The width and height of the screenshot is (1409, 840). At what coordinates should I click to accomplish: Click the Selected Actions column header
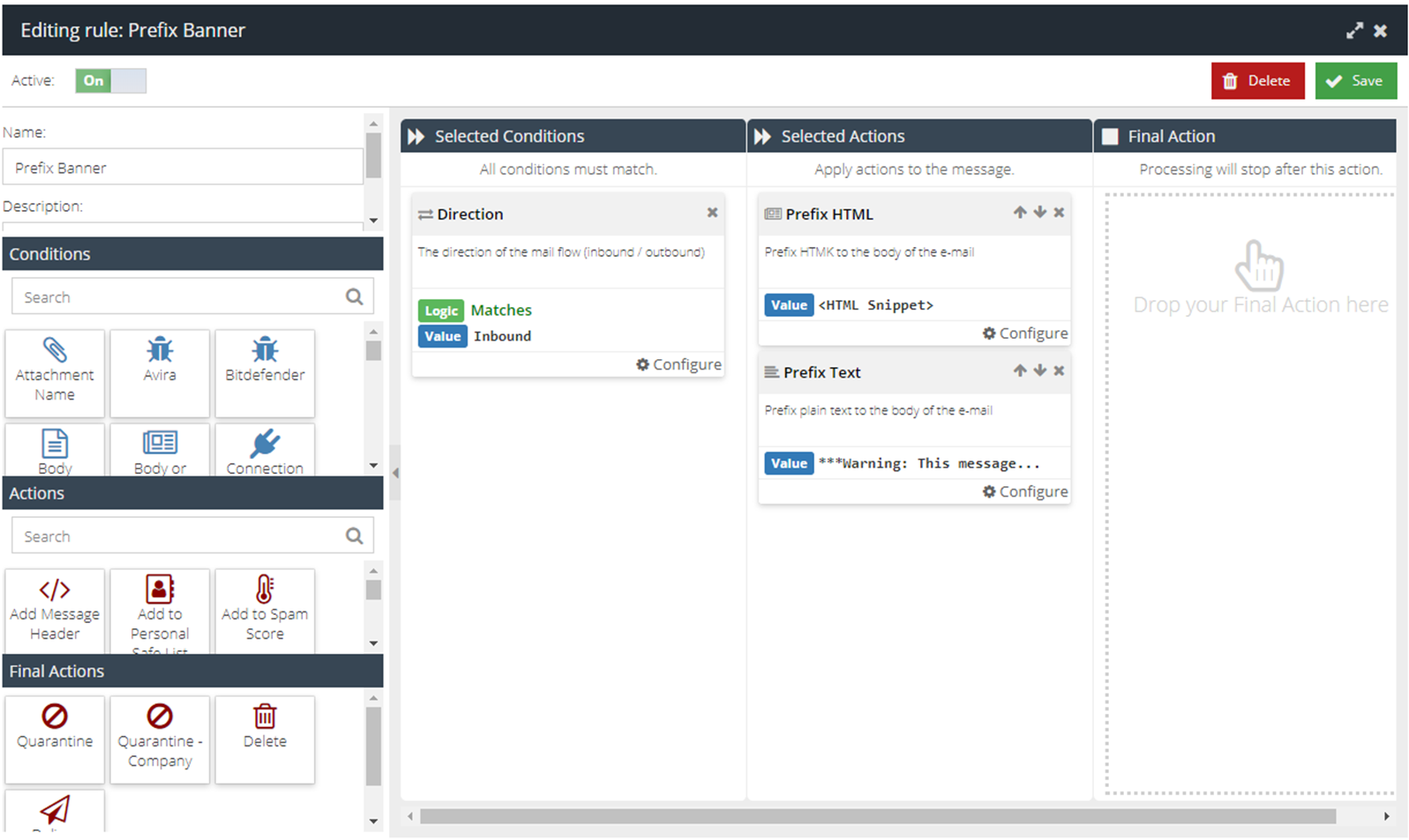click(x=919, y=136)
